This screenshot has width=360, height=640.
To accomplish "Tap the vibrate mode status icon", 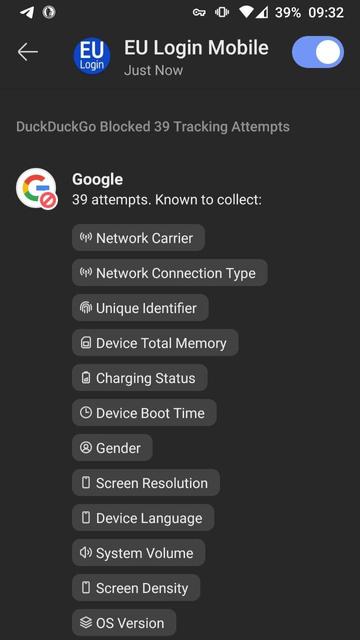I will point(222,13).
